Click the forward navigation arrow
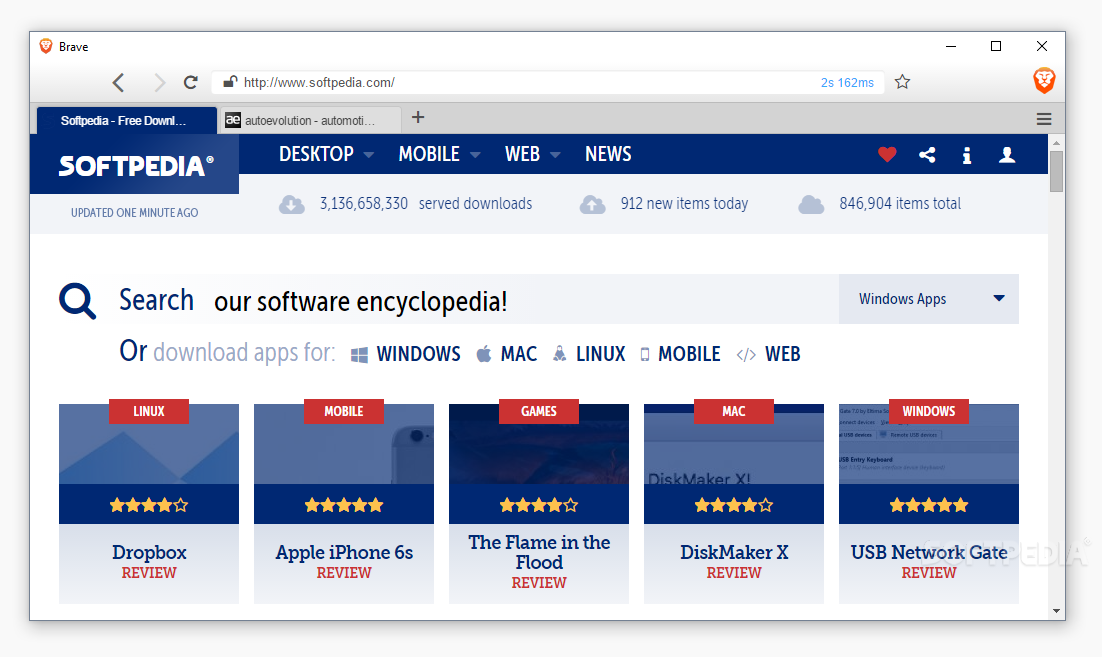This screenshot has width=1102, height=657. click(x=160, y=83)
